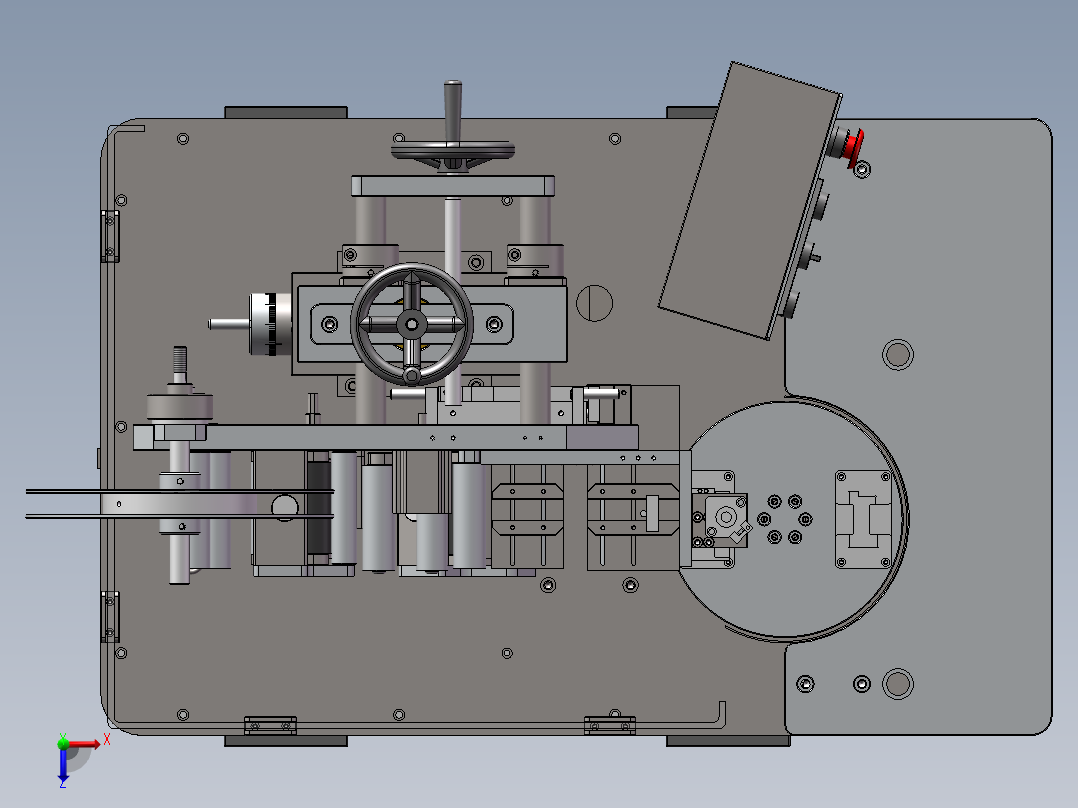Select the upper hinge on the left edge
The width and height of the screenshot is (1078, 808).
[110, 237]
